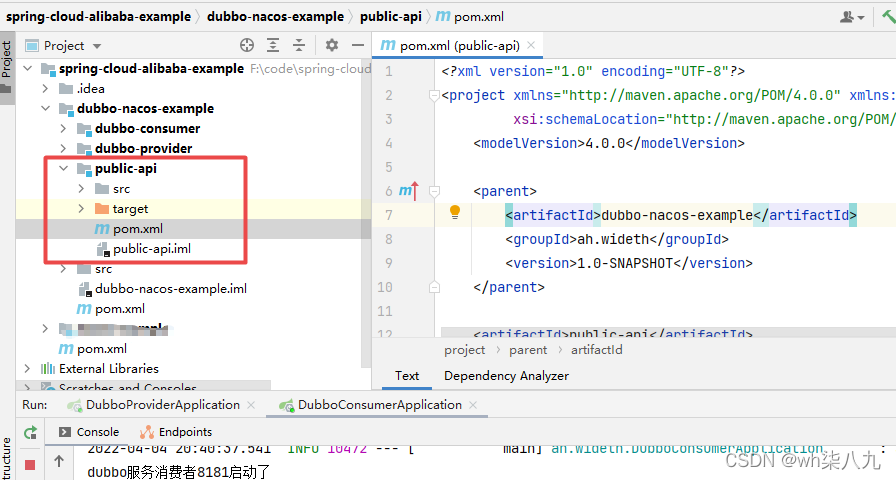
Task: Collapse the dubbo-nacos-example module
Action: [45, 109]
